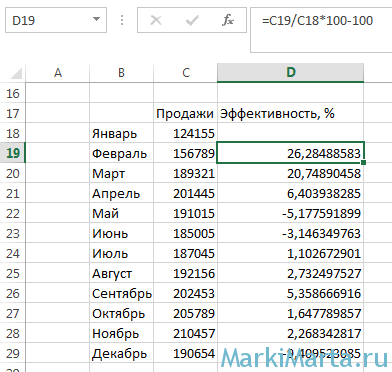Select row 19 header

pyautogui.click(x=13, y=153)
